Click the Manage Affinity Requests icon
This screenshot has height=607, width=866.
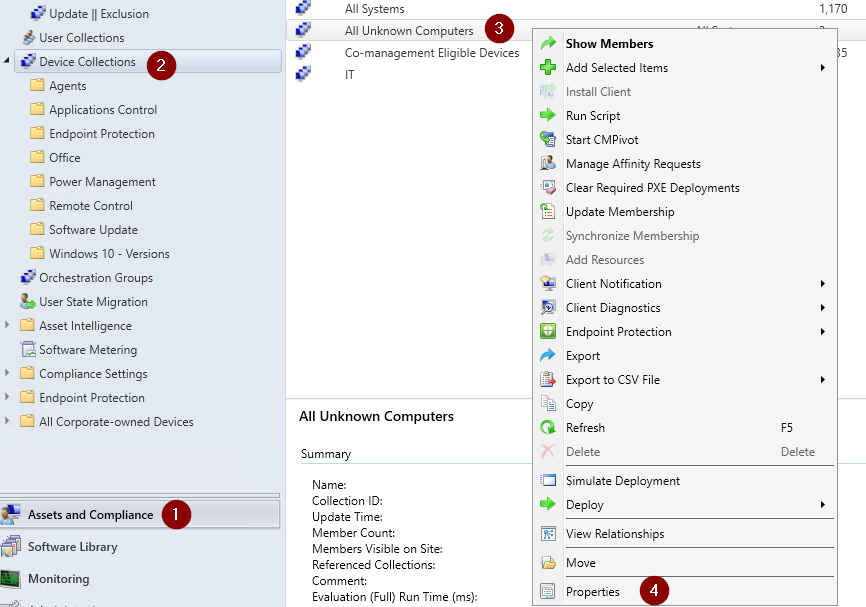tap(547, 163)
